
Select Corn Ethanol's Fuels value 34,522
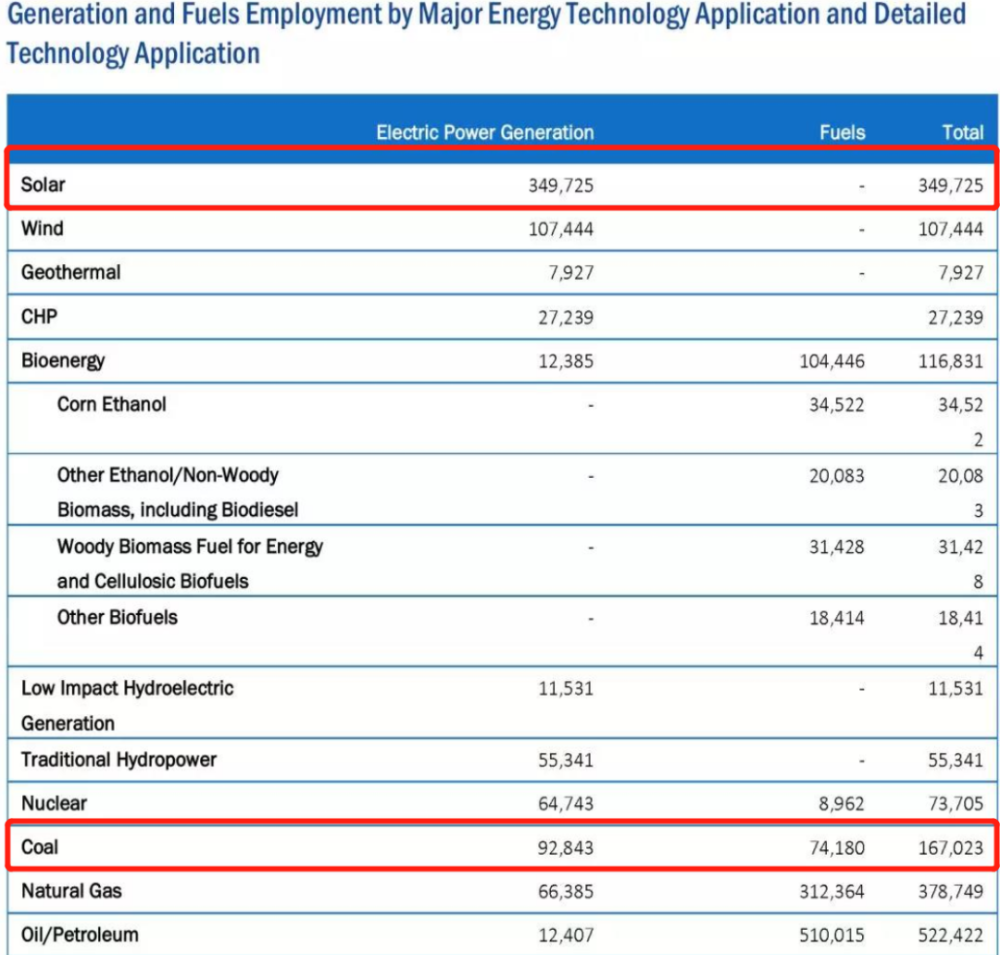pyautogui.click(x=837, y=405)
